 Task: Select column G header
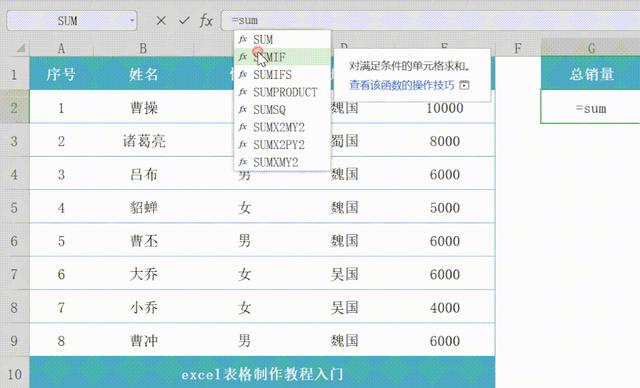(x=591, y=48)
